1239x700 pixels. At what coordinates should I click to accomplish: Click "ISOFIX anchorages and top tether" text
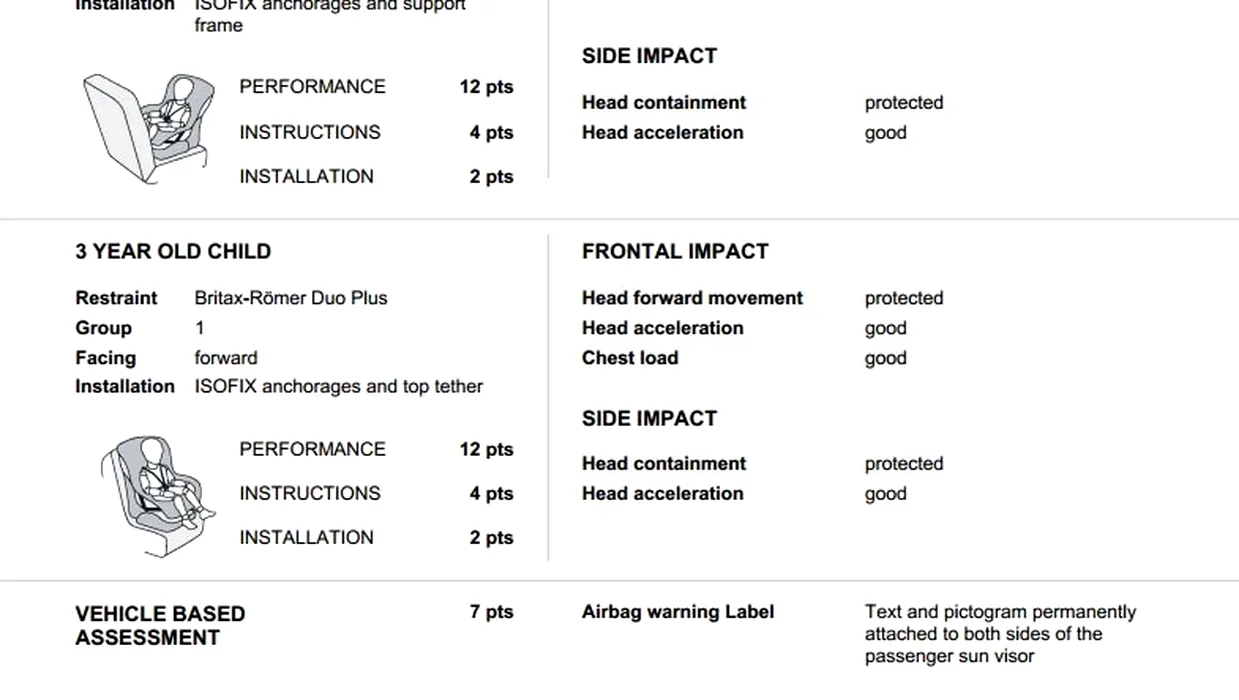pyautogui.click(x=338, y=386)
